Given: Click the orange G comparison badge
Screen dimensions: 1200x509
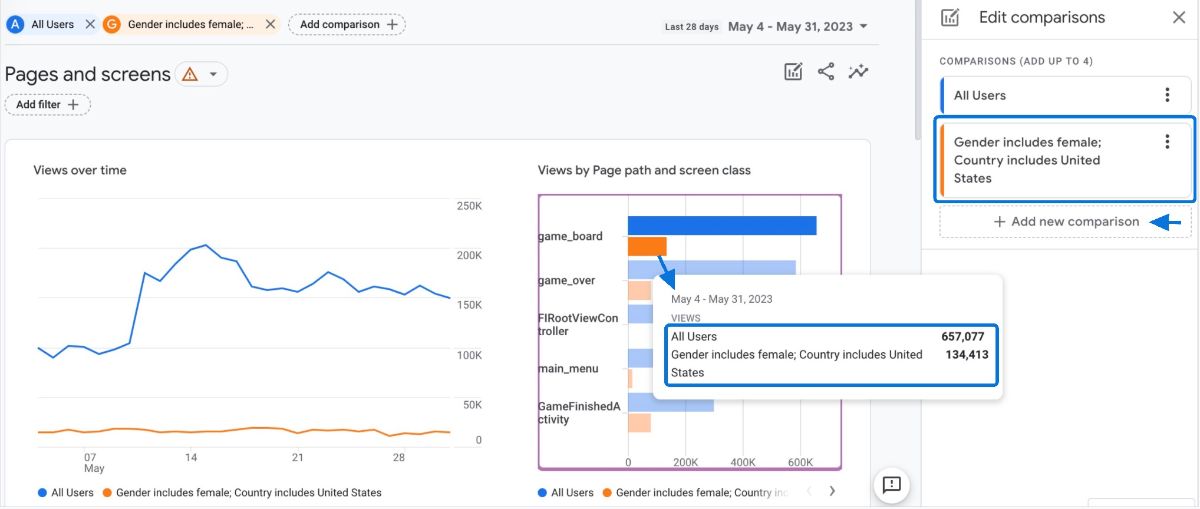Looking at the screenshot, I should point(112,24).
